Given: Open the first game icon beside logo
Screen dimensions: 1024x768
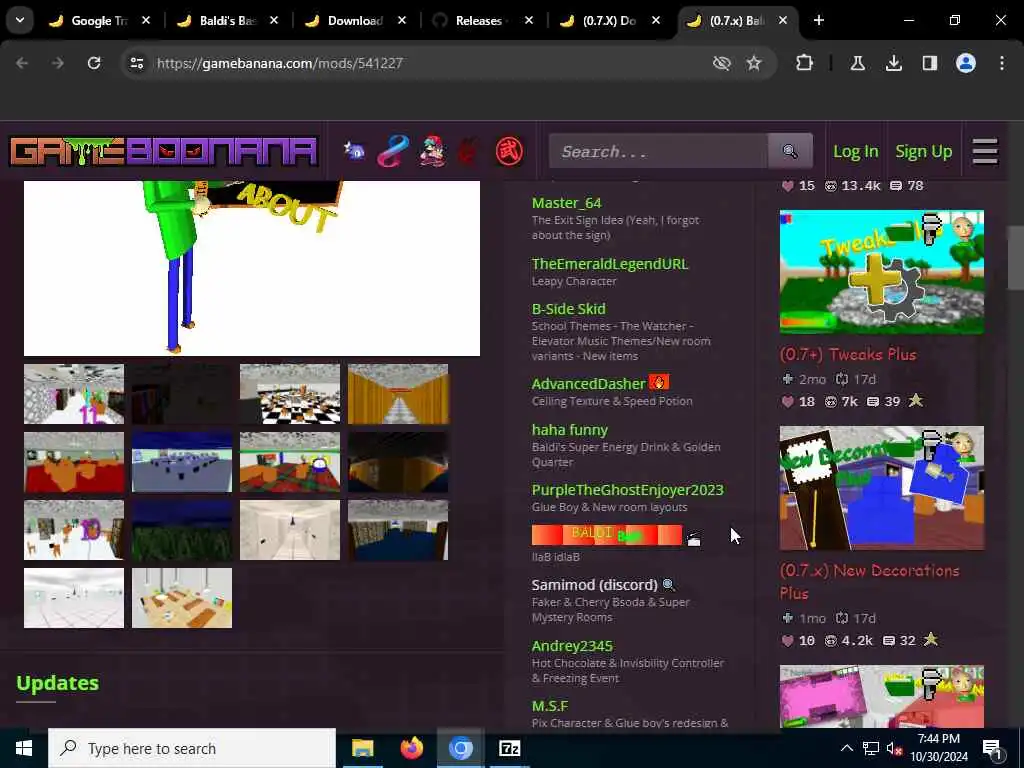Looking at the screenshot, I should click(x=355, y=152).
